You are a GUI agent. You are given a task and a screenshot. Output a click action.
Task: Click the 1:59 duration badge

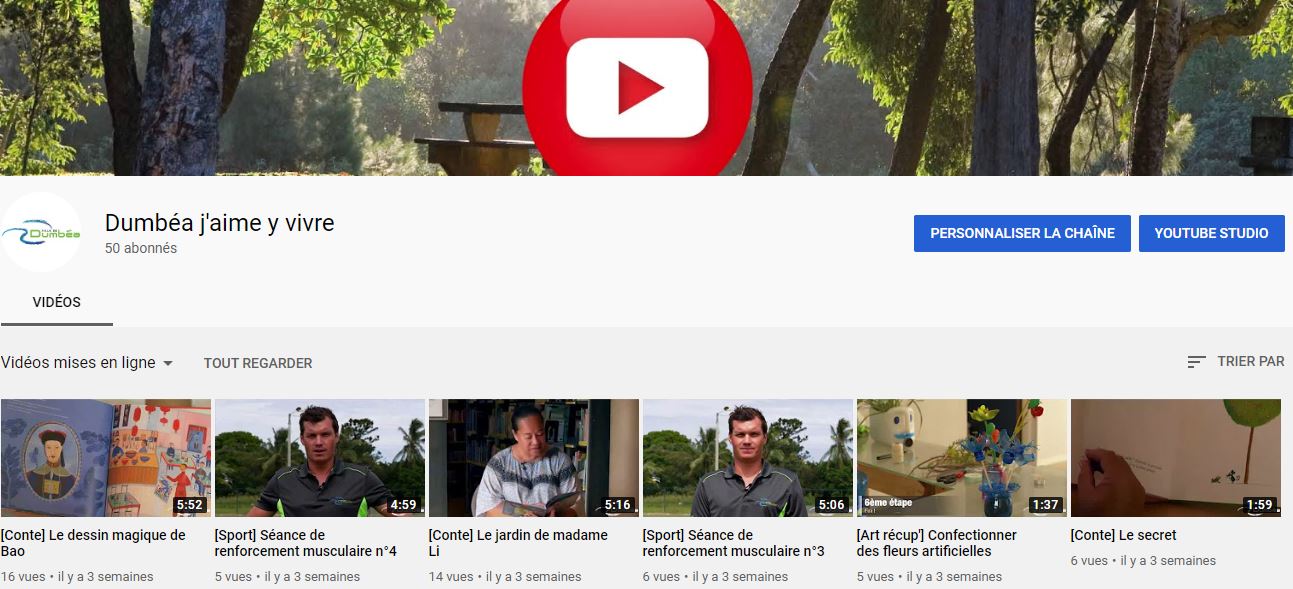pyautogui.click(x=1260, y=505)
